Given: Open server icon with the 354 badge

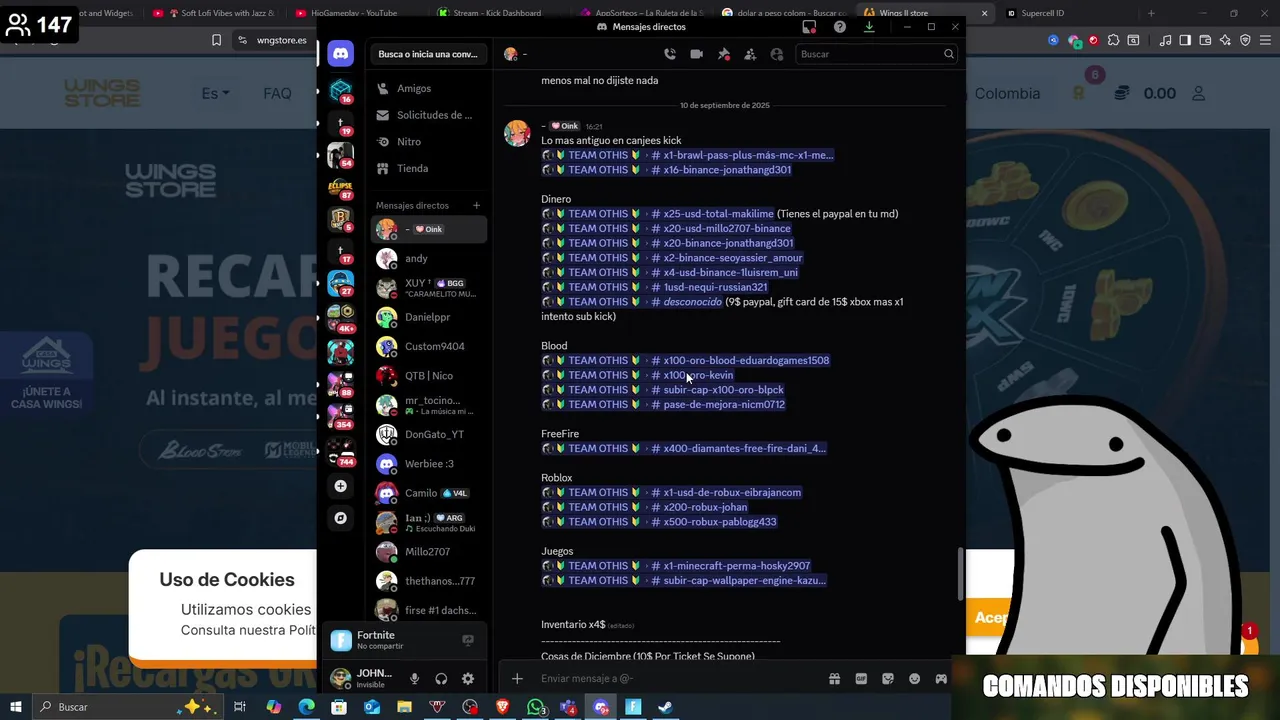Looking at the screenshot, I should [x=341, y=415].
